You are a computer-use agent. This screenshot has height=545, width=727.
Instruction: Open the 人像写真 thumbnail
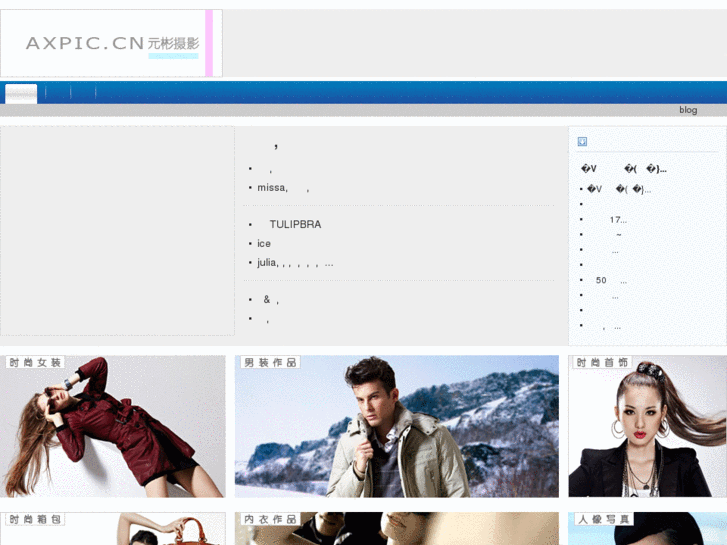point(648,529)
